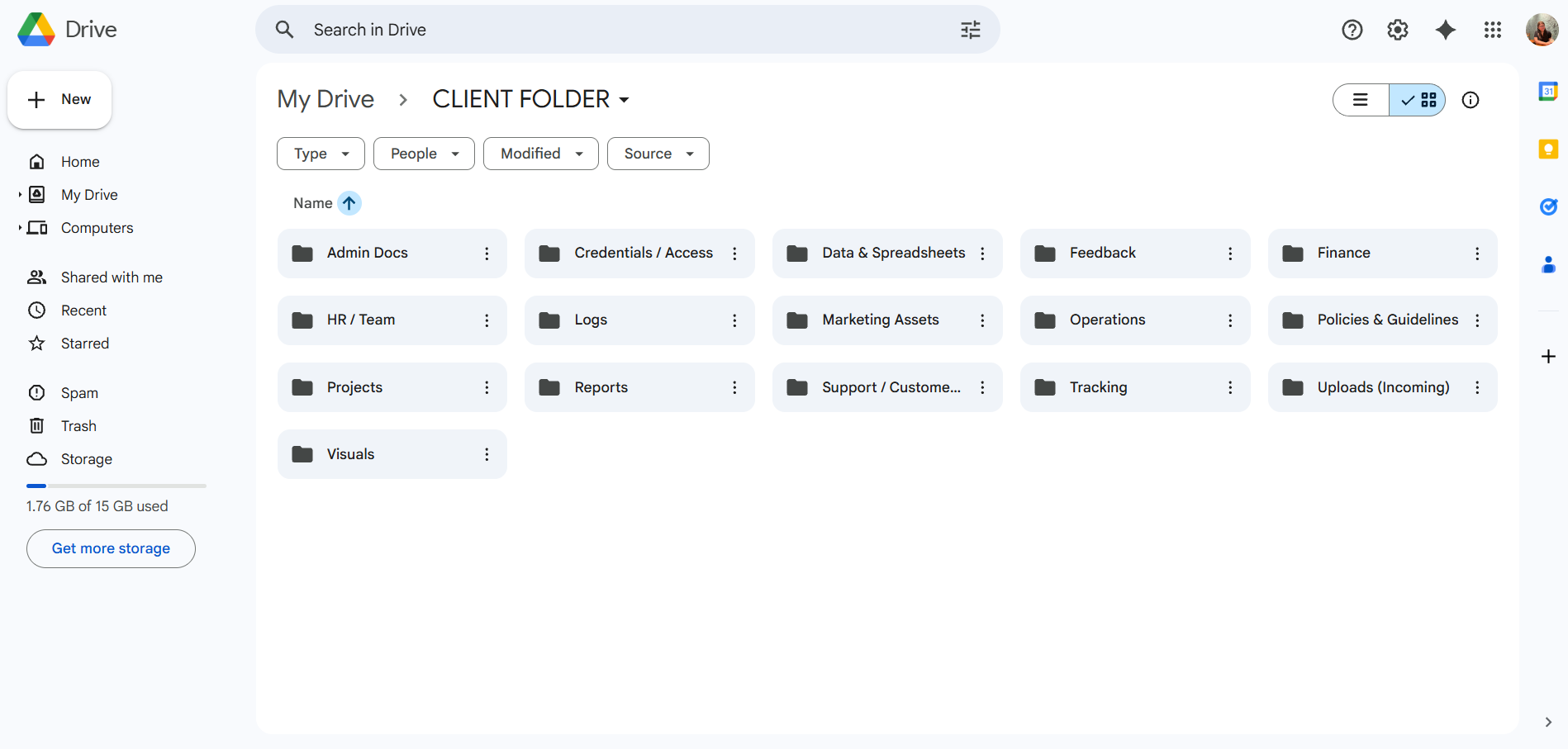Open the Gemini sparkle icon
Viewport: 1568px width, 749px height.
[x=1445, y=30]
